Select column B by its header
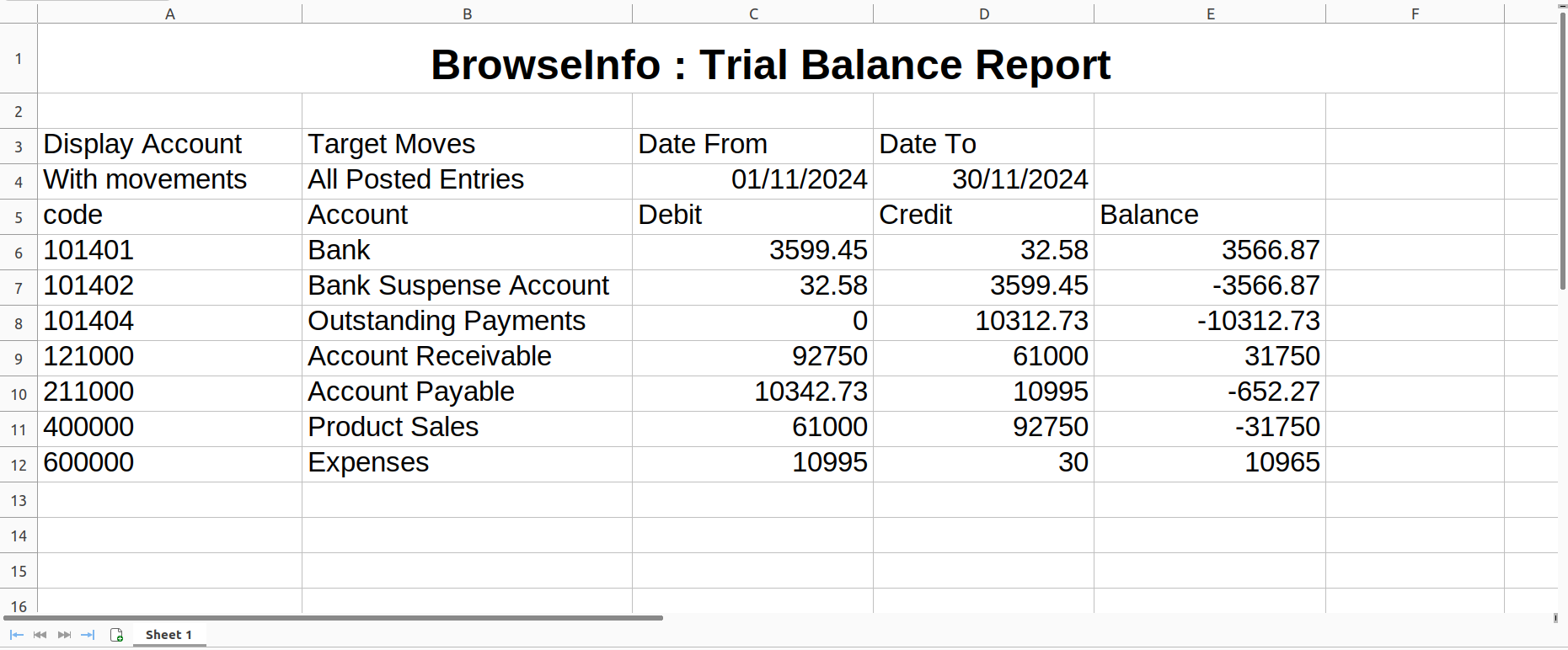This screenshot has width=1568, height=650. pos(468,13)
